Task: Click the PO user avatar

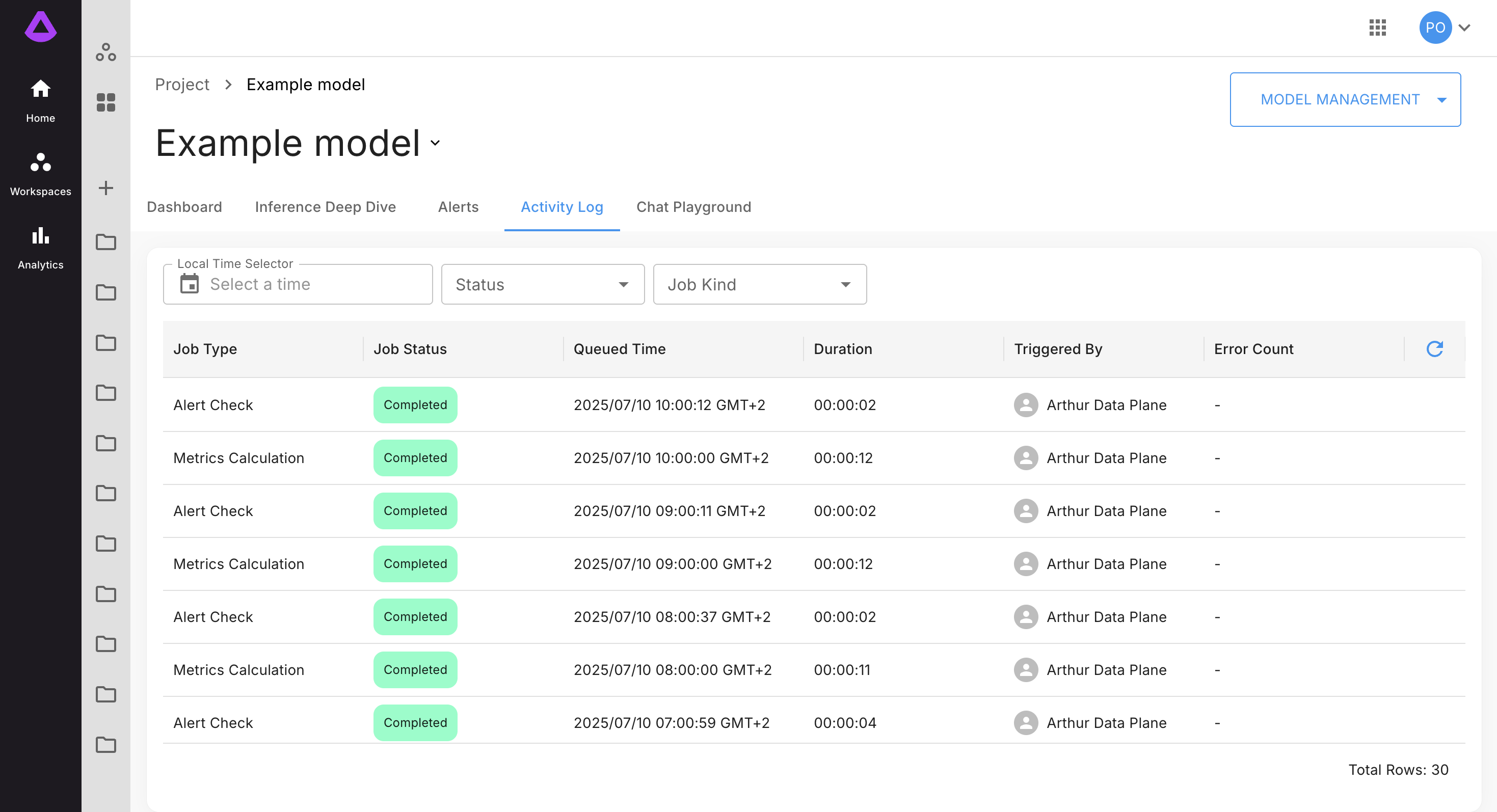Action: [1435, 28]
